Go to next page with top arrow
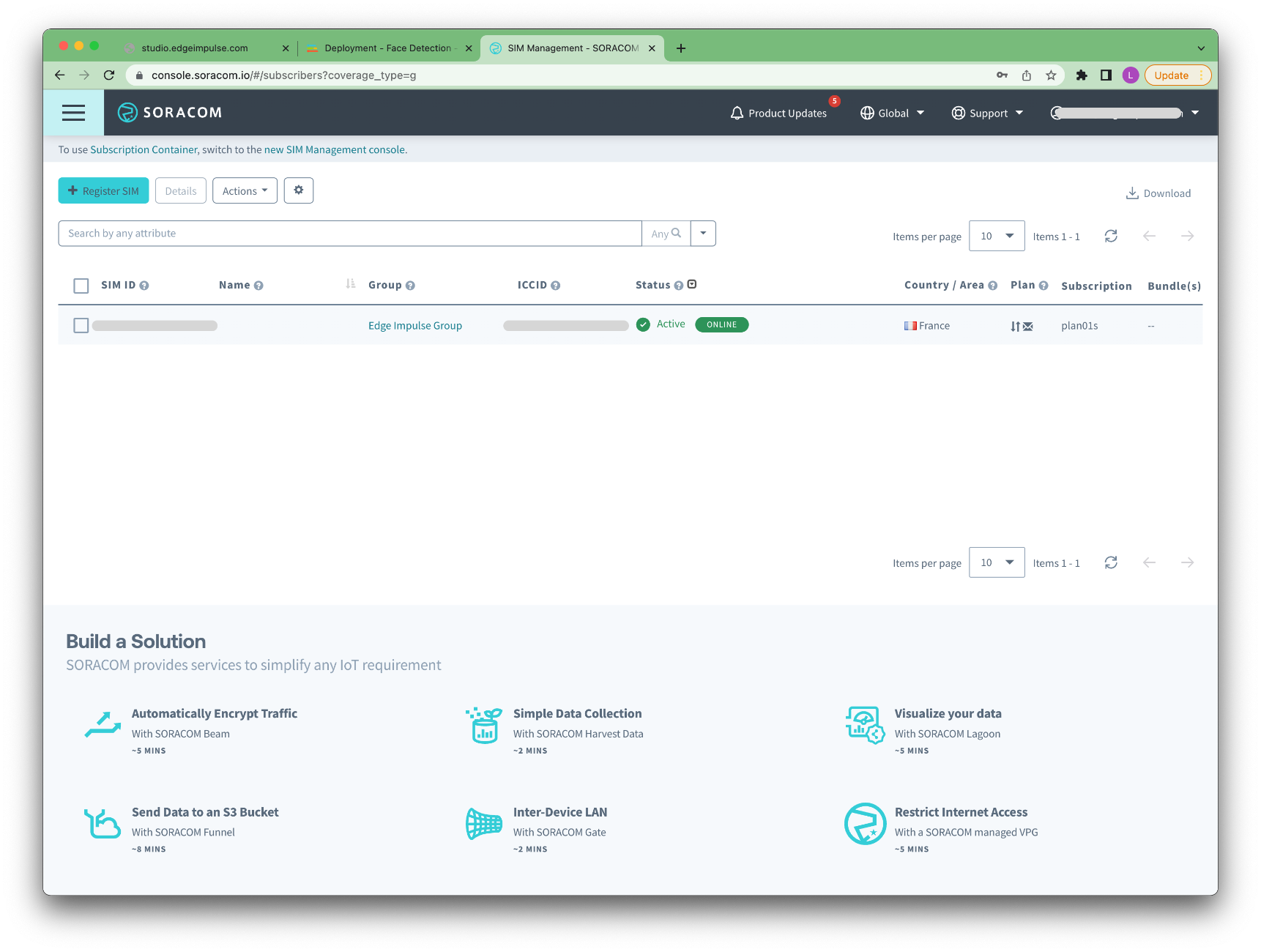The width and height of the screenshot is (1261, 952). pyautogui.click(x=1188, y=236)
